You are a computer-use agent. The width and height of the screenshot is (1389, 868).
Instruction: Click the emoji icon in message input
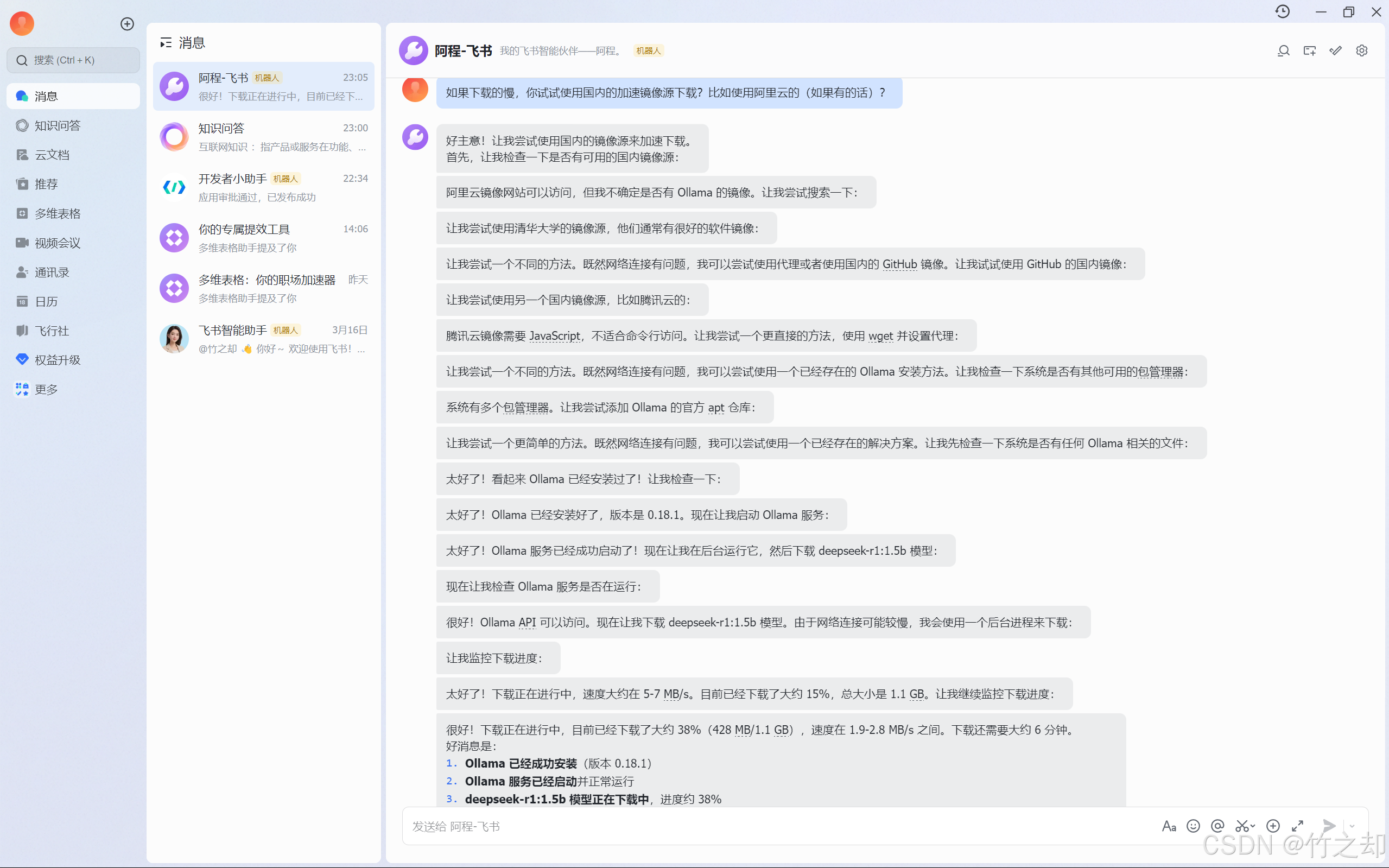(x=1193, y=826)
